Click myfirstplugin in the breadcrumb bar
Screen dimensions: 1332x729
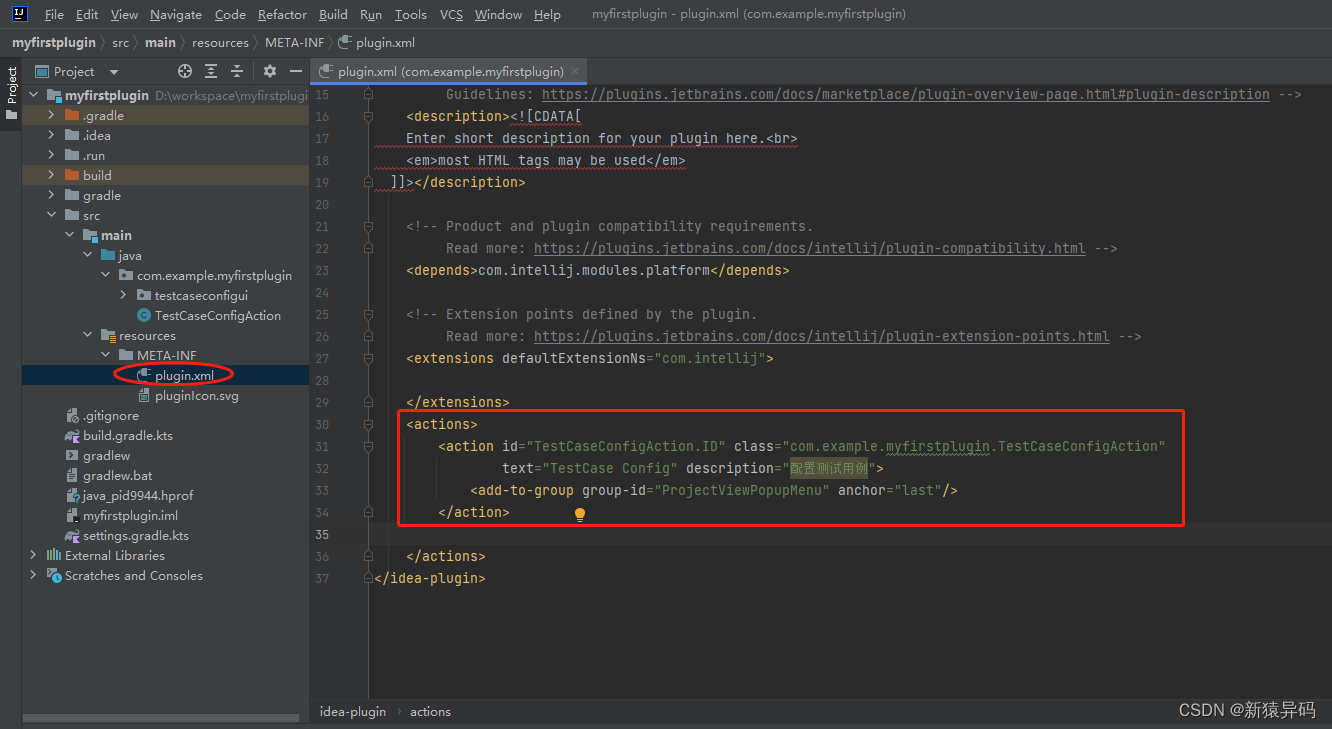(54, 42)
